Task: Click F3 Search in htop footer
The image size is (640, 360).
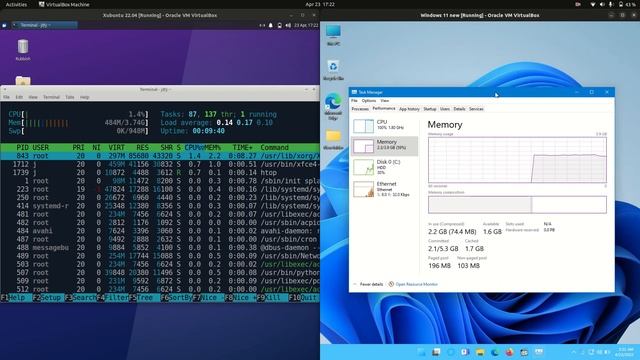Action: pos(80,298)
